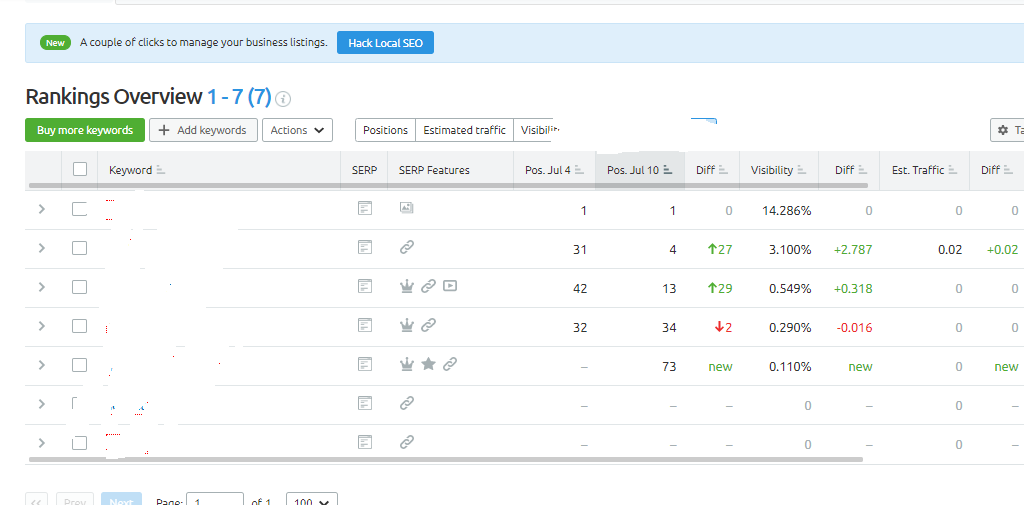
Task: Check the row with 3.100% visibility
Action: [80, 248]
